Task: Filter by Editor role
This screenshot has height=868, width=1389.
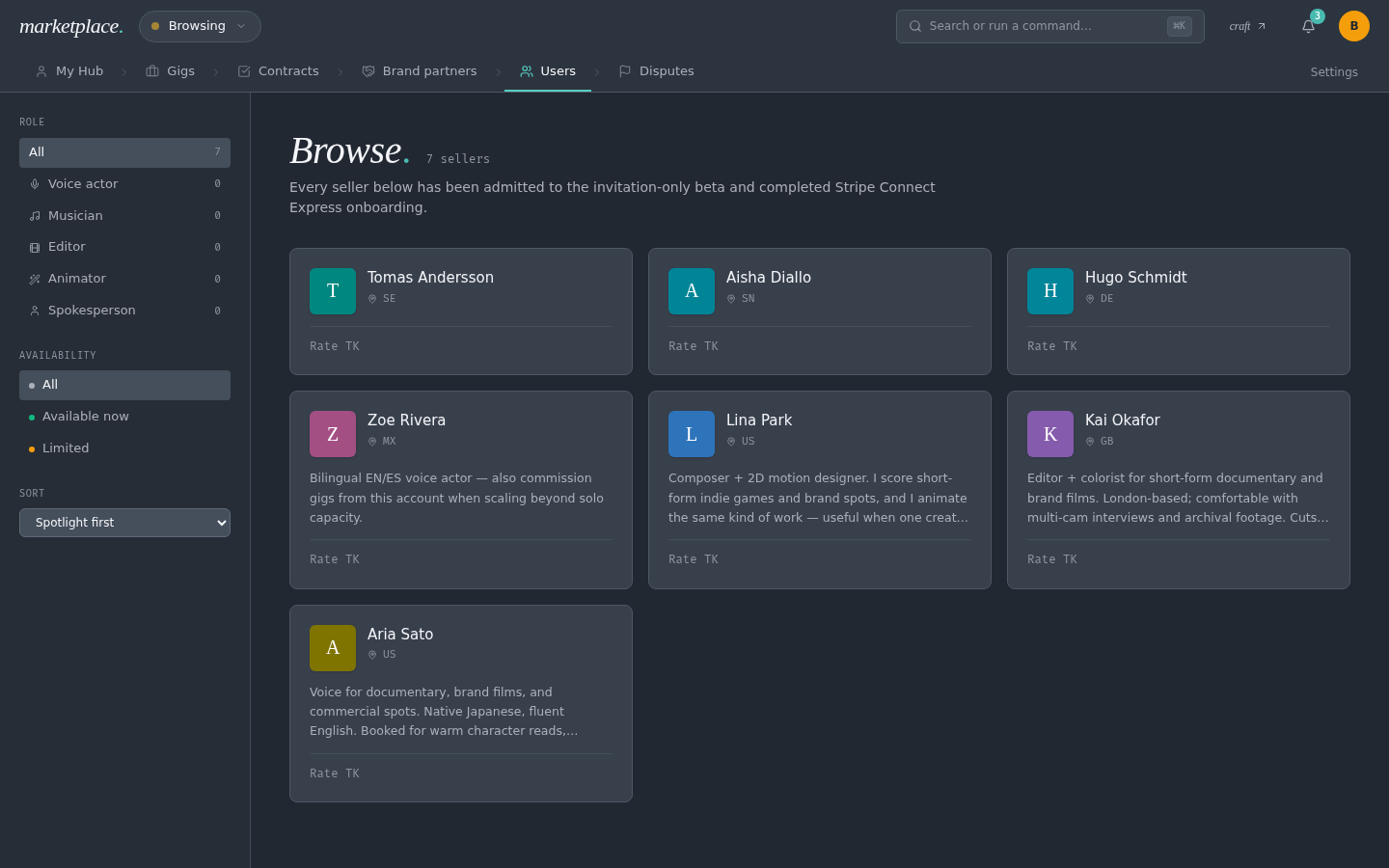Action: click(x=124, y=247)
